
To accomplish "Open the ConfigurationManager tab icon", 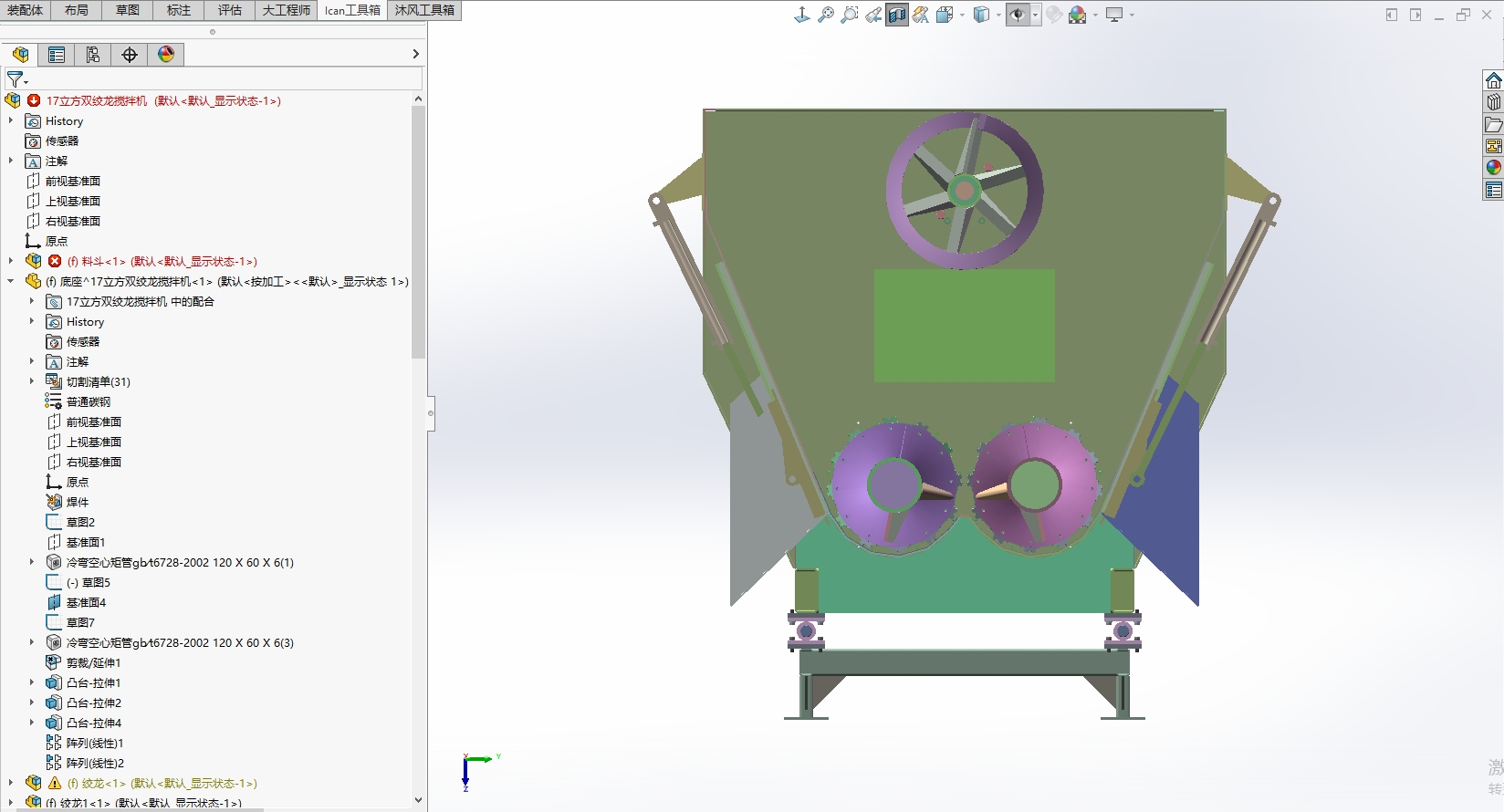I will pos(93,55).
